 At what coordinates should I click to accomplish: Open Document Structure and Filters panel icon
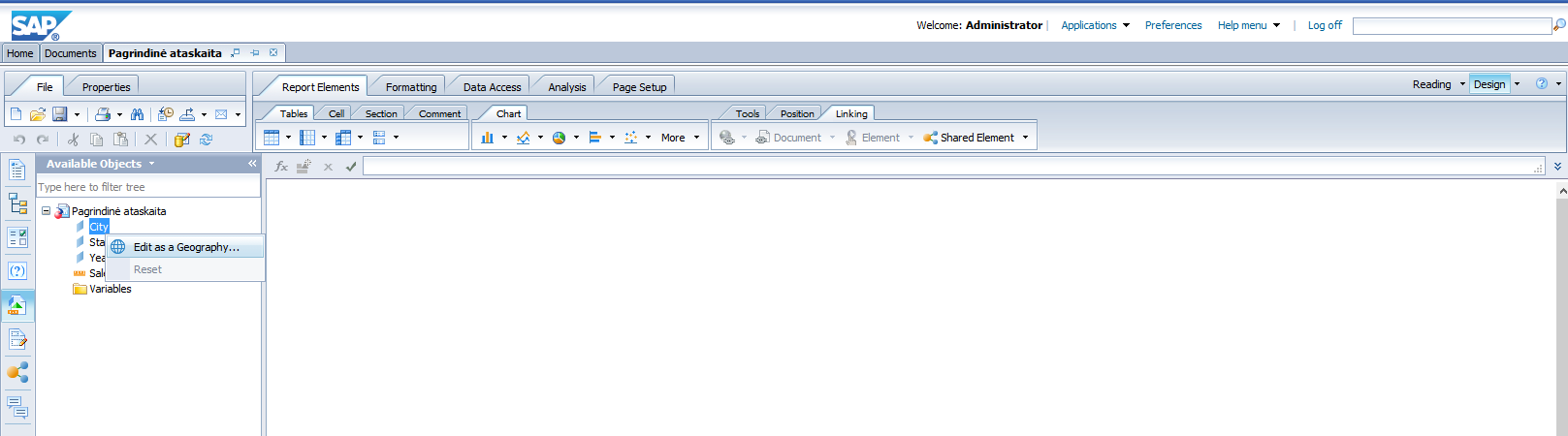(x=17, y=203)
